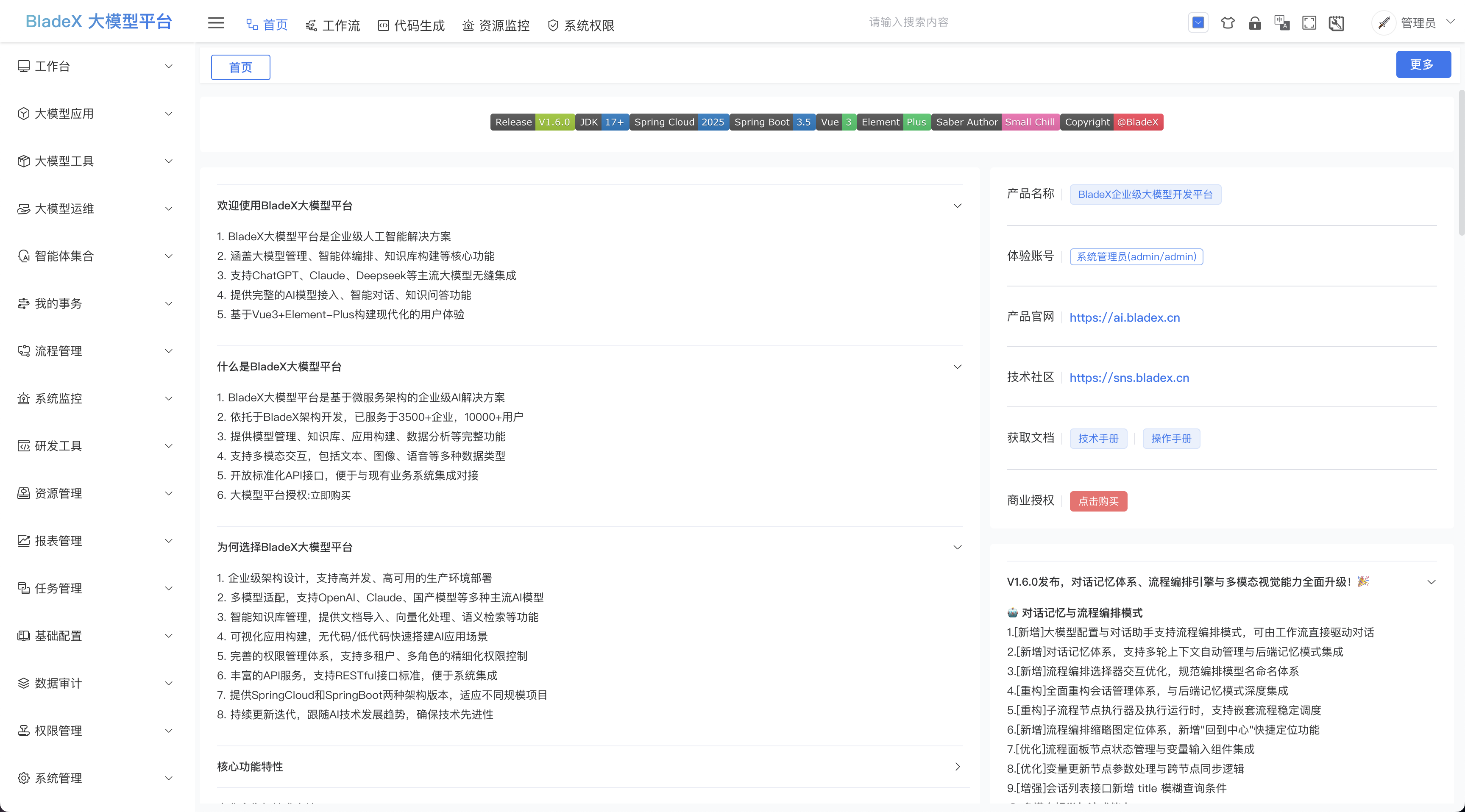This screenshot has height=812, width=1465.
Task: Open the theme shirt icon
Action: 1227,23
